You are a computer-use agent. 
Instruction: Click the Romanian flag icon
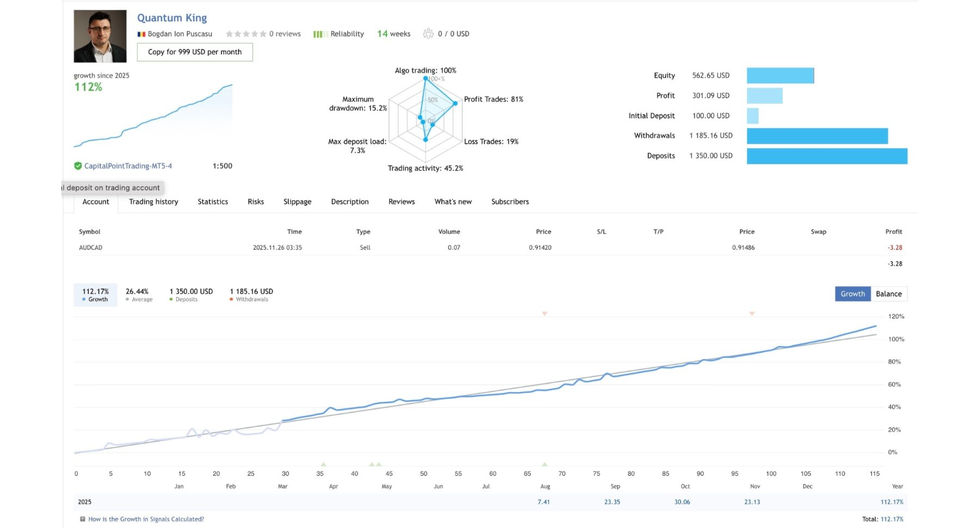tap(141, 34)
